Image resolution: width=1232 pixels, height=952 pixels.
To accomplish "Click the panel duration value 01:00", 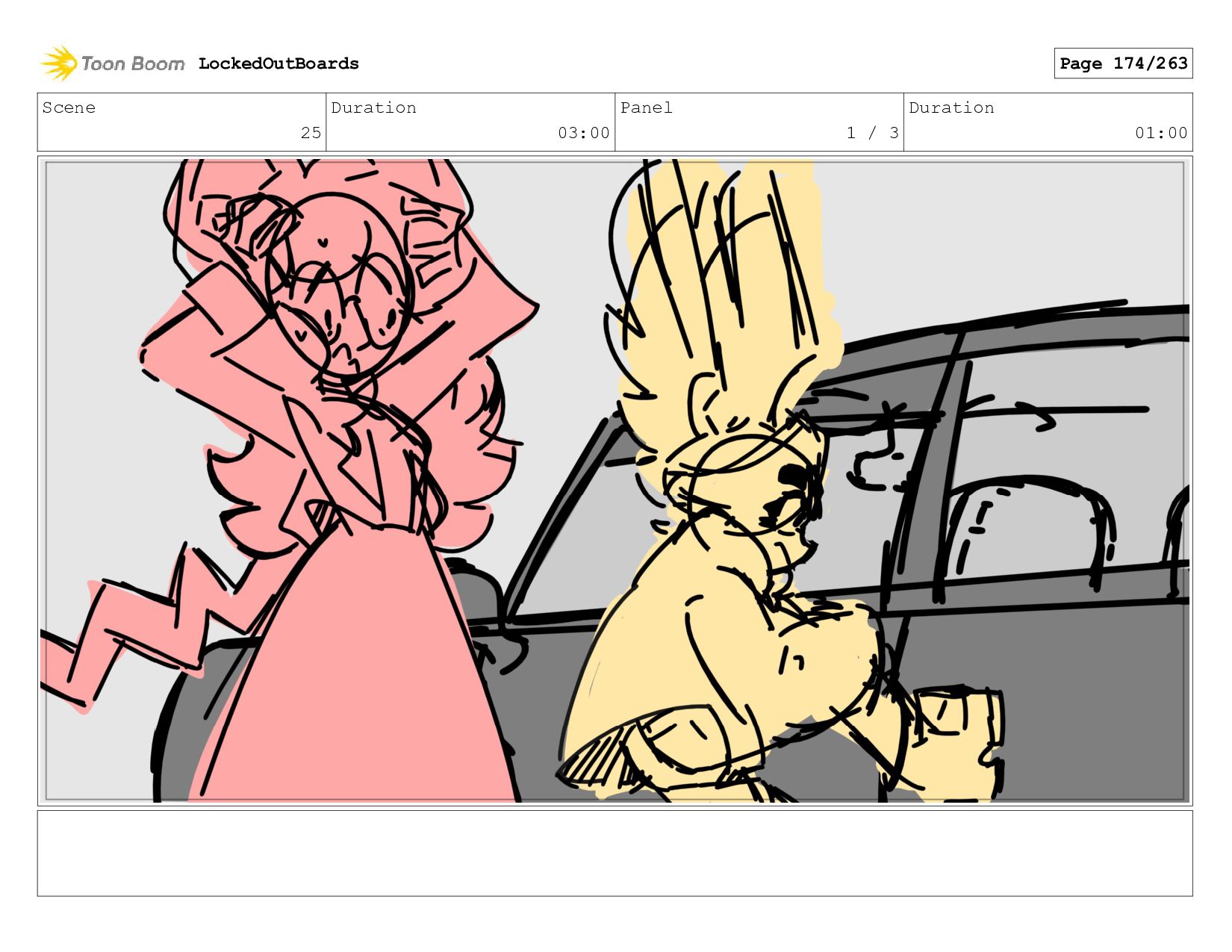I will 1161,133.
